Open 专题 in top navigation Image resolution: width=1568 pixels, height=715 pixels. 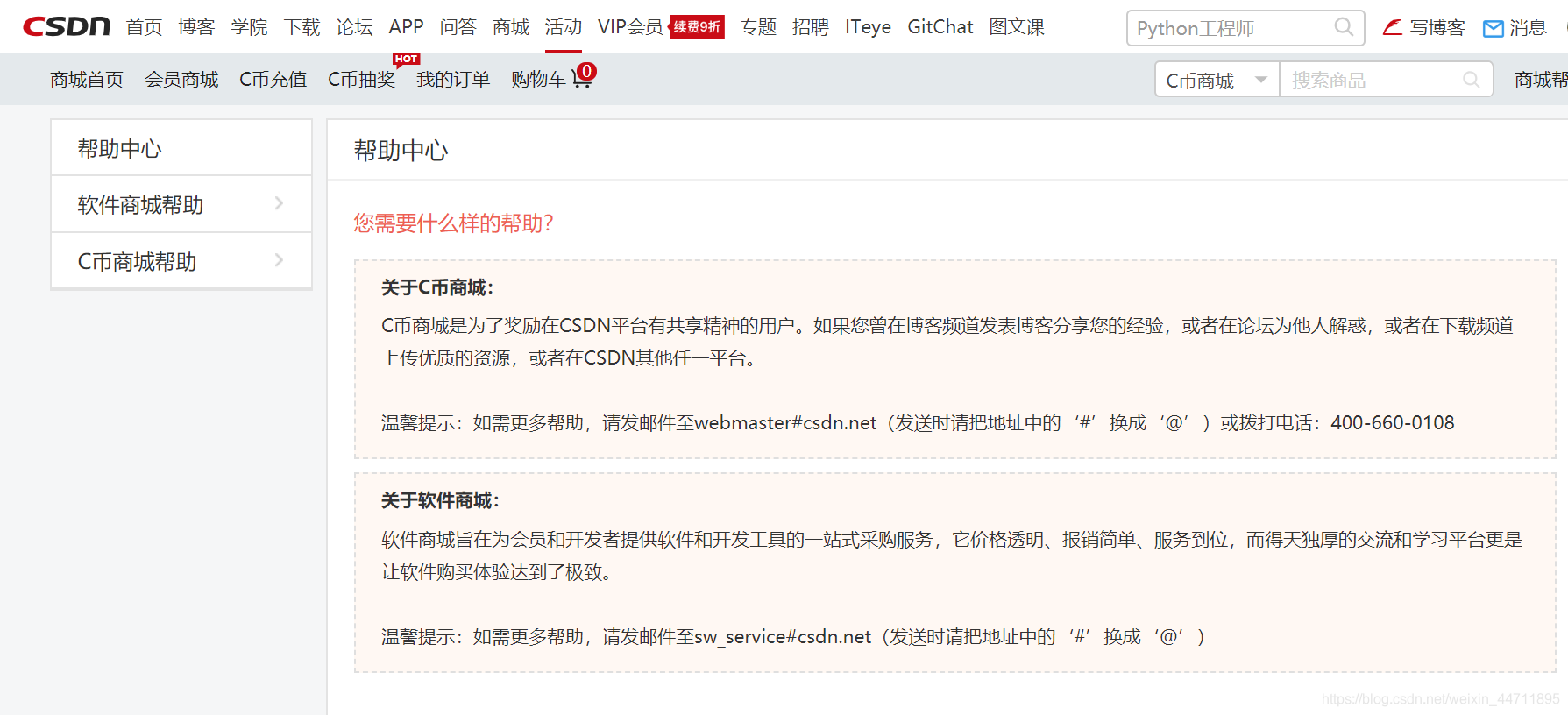point(758,27)
